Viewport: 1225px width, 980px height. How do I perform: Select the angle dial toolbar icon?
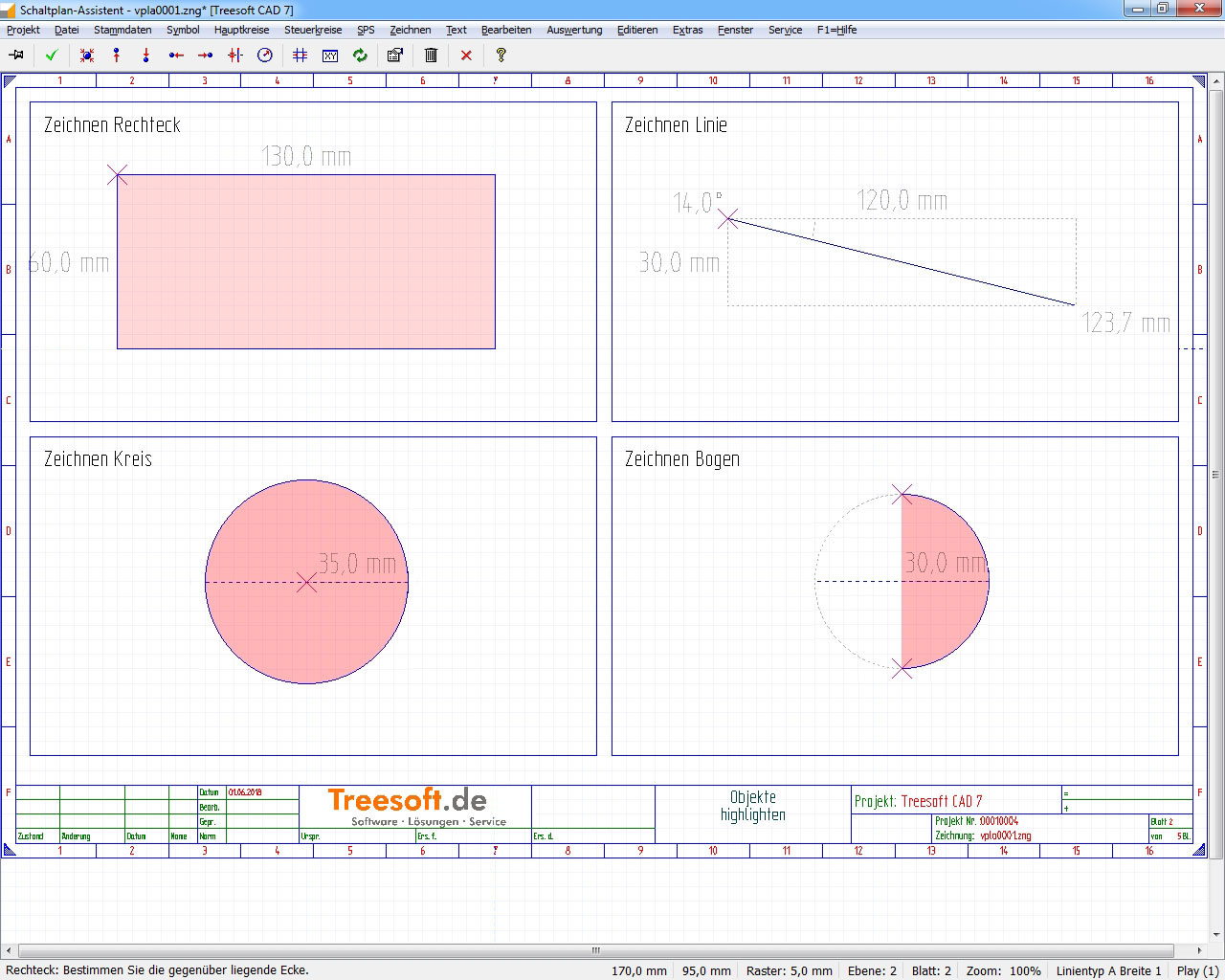click(265, 56)
